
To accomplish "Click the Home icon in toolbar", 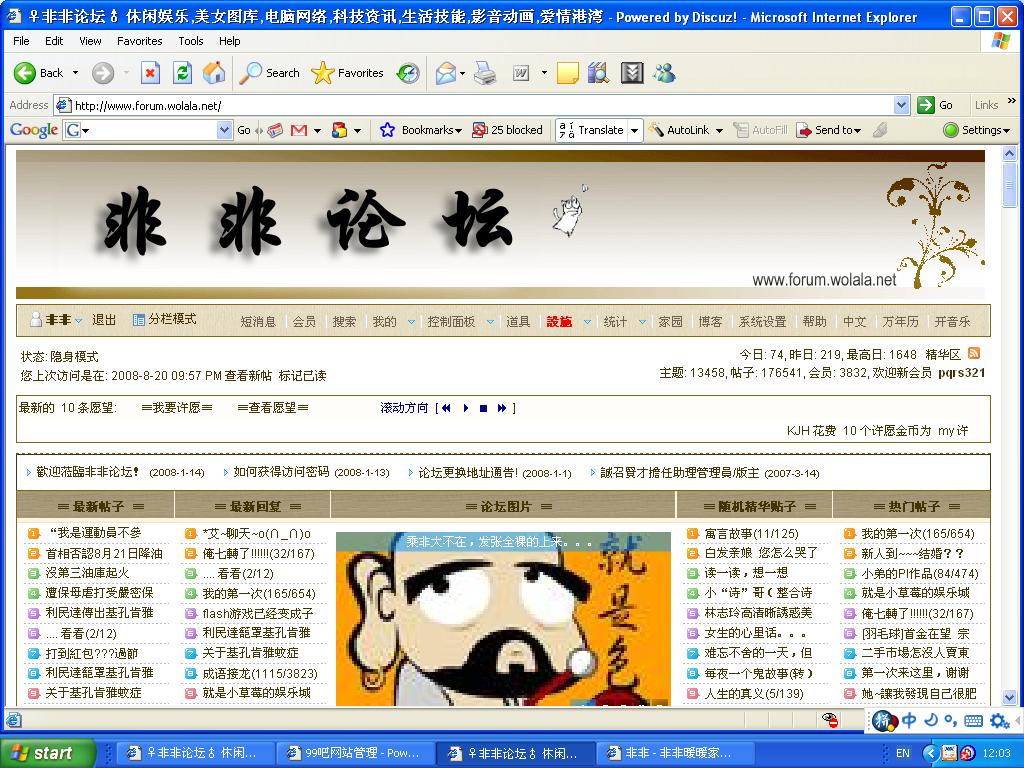I will (x=214, y=73).
